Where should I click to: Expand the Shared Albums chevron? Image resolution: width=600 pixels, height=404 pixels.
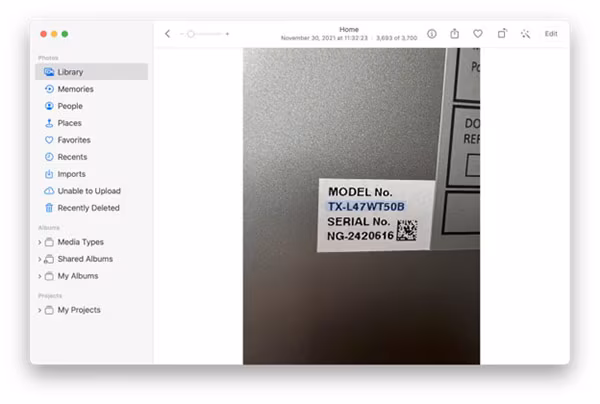(x=39, y=259)
